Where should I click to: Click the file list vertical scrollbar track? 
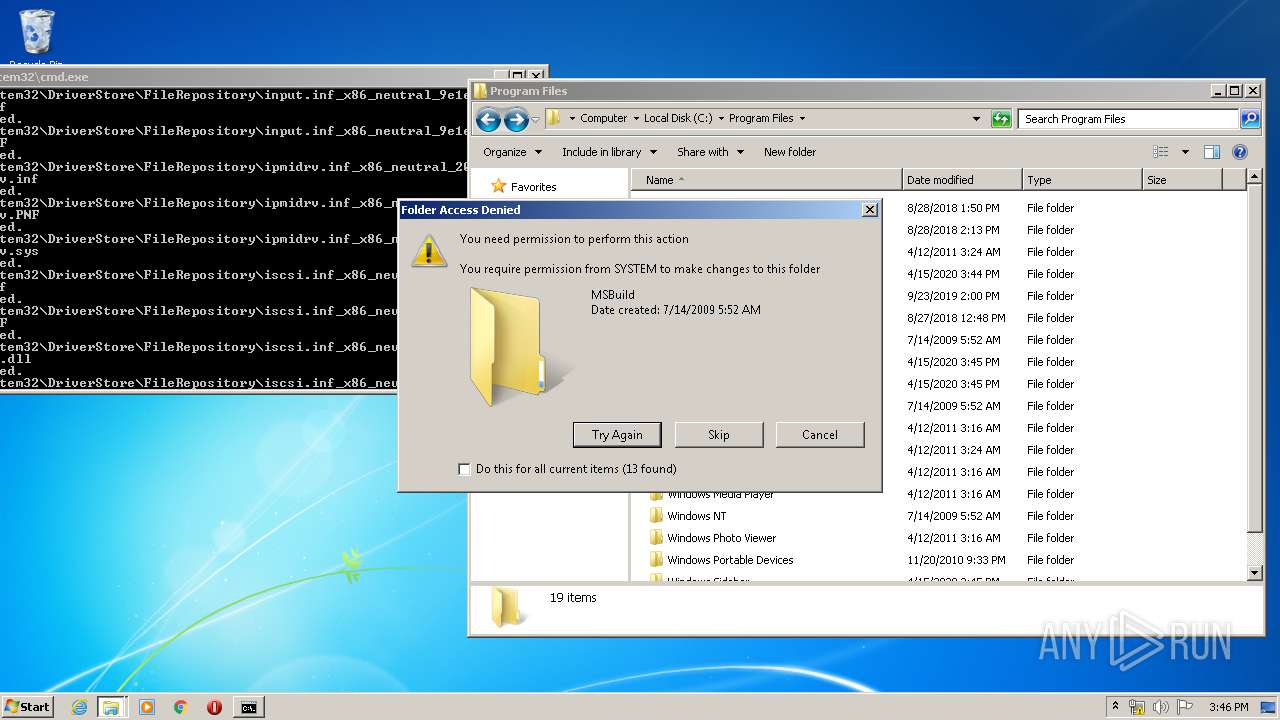(x=1255, y=548)
